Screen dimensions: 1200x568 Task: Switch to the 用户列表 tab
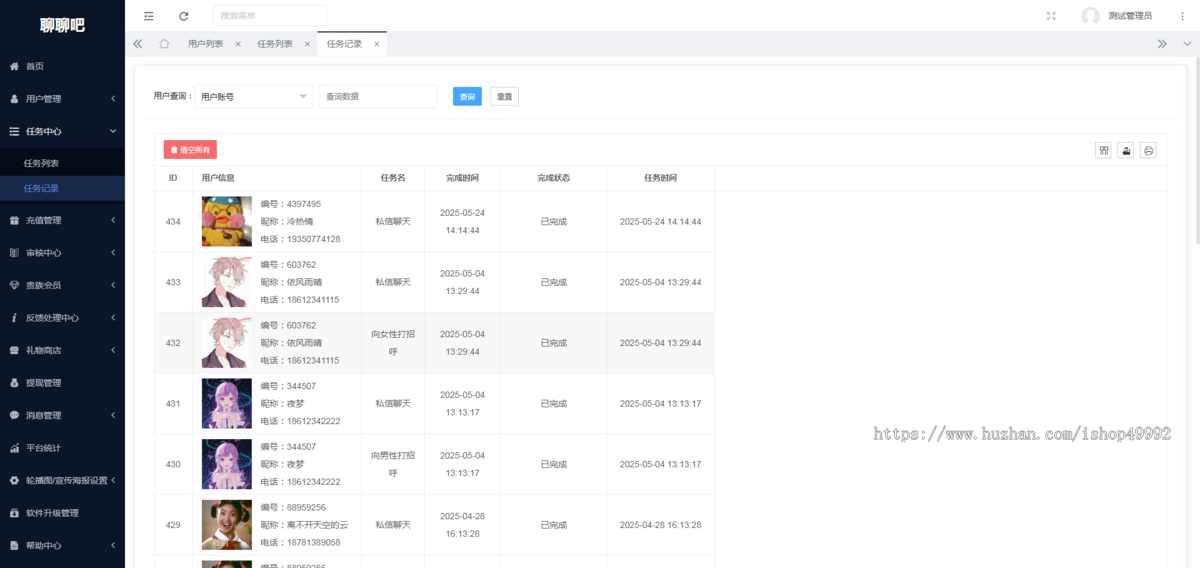coord(205,44)
